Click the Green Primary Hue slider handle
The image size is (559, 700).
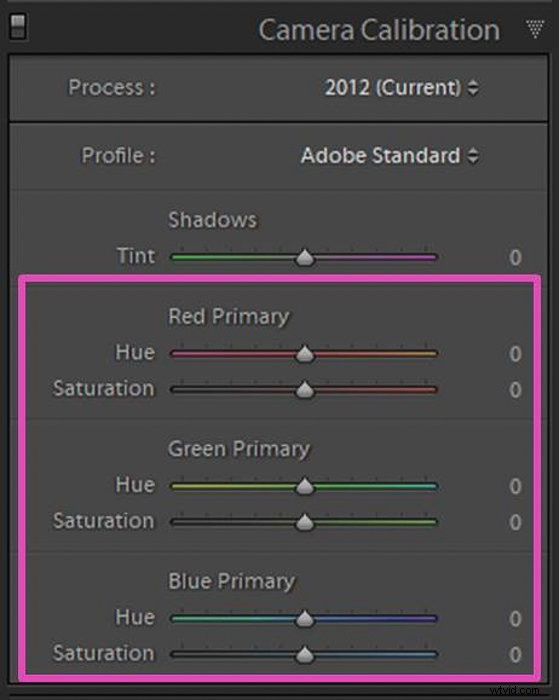click(305, 486)
